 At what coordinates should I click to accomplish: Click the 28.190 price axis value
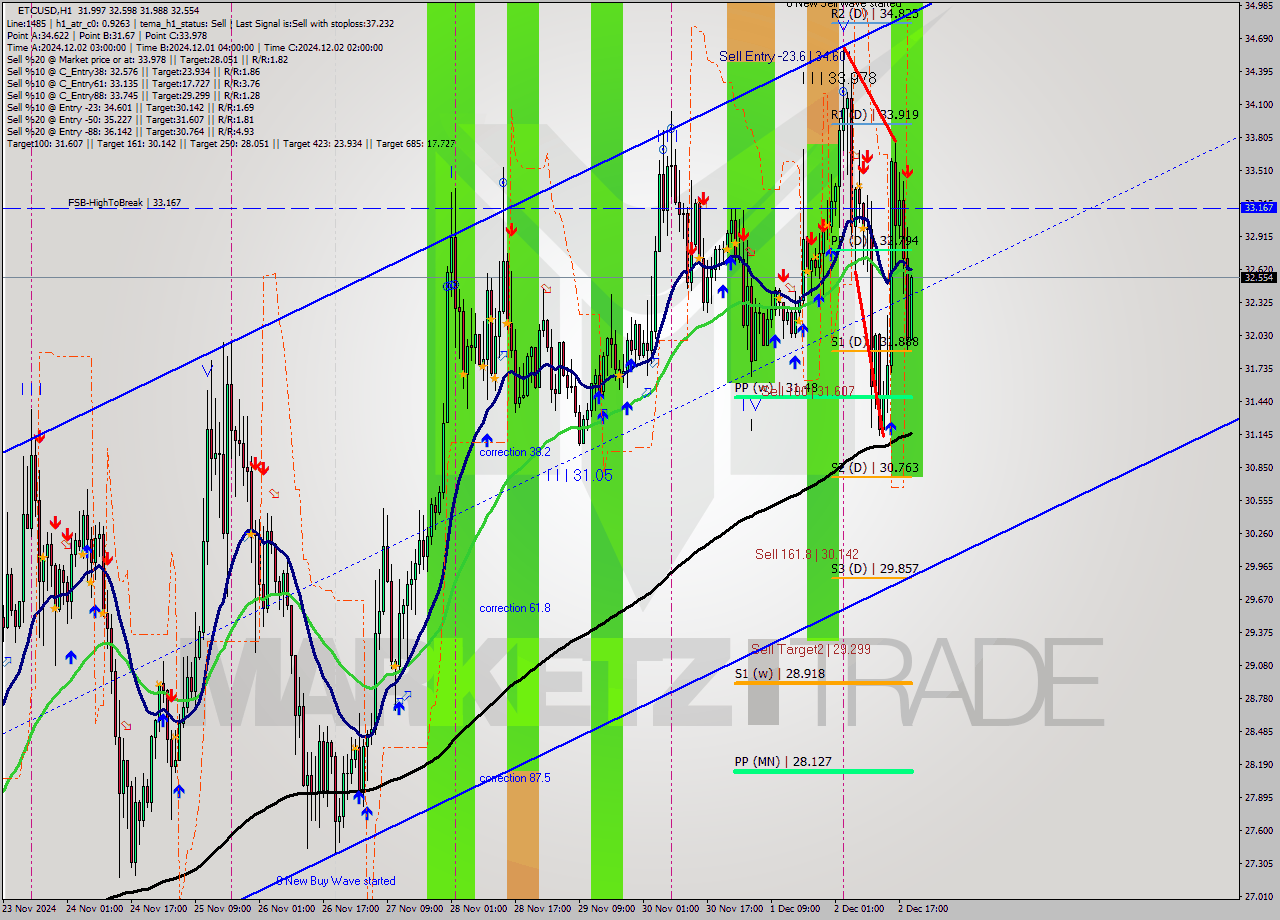(1259, 764)
